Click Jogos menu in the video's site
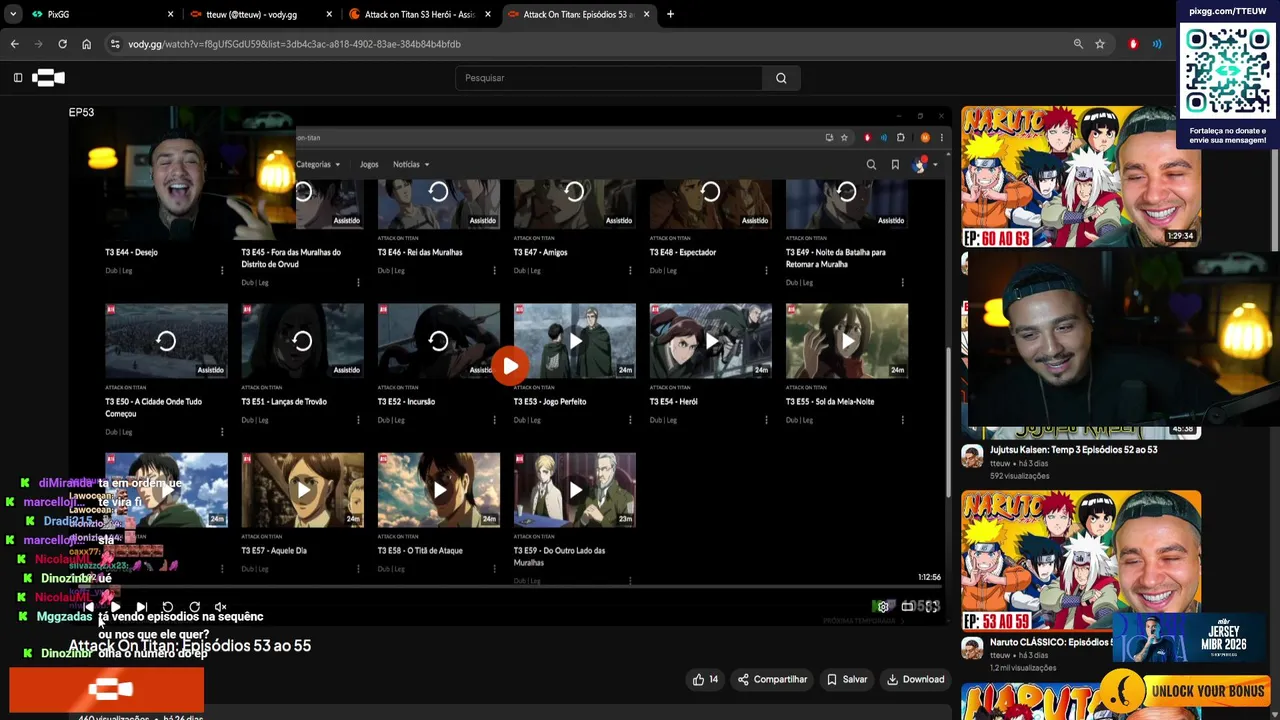 click(369, 164)
